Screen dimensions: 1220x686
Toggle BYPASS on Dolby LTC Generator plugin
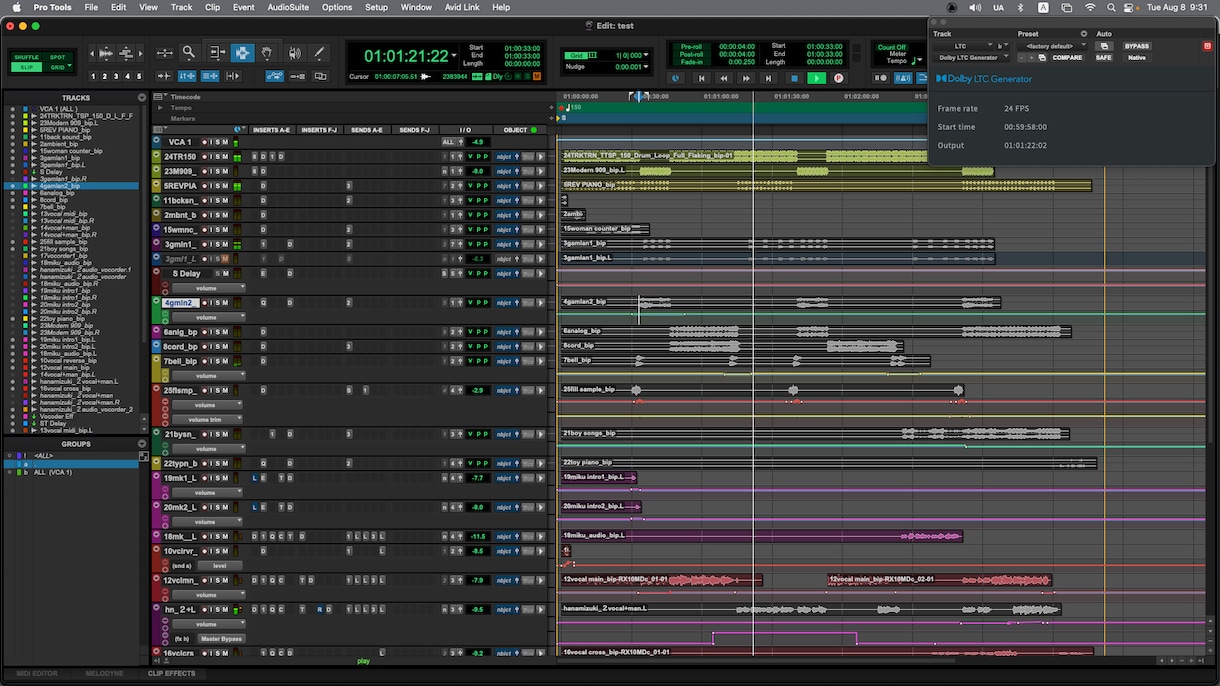click(1137, 46)
